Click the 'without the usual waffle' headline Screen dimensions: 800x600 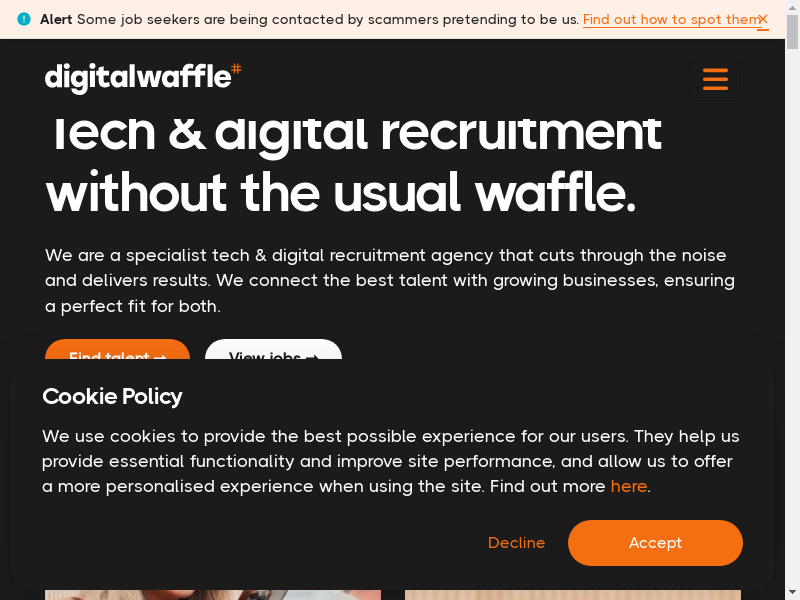[x=340, y=193]
